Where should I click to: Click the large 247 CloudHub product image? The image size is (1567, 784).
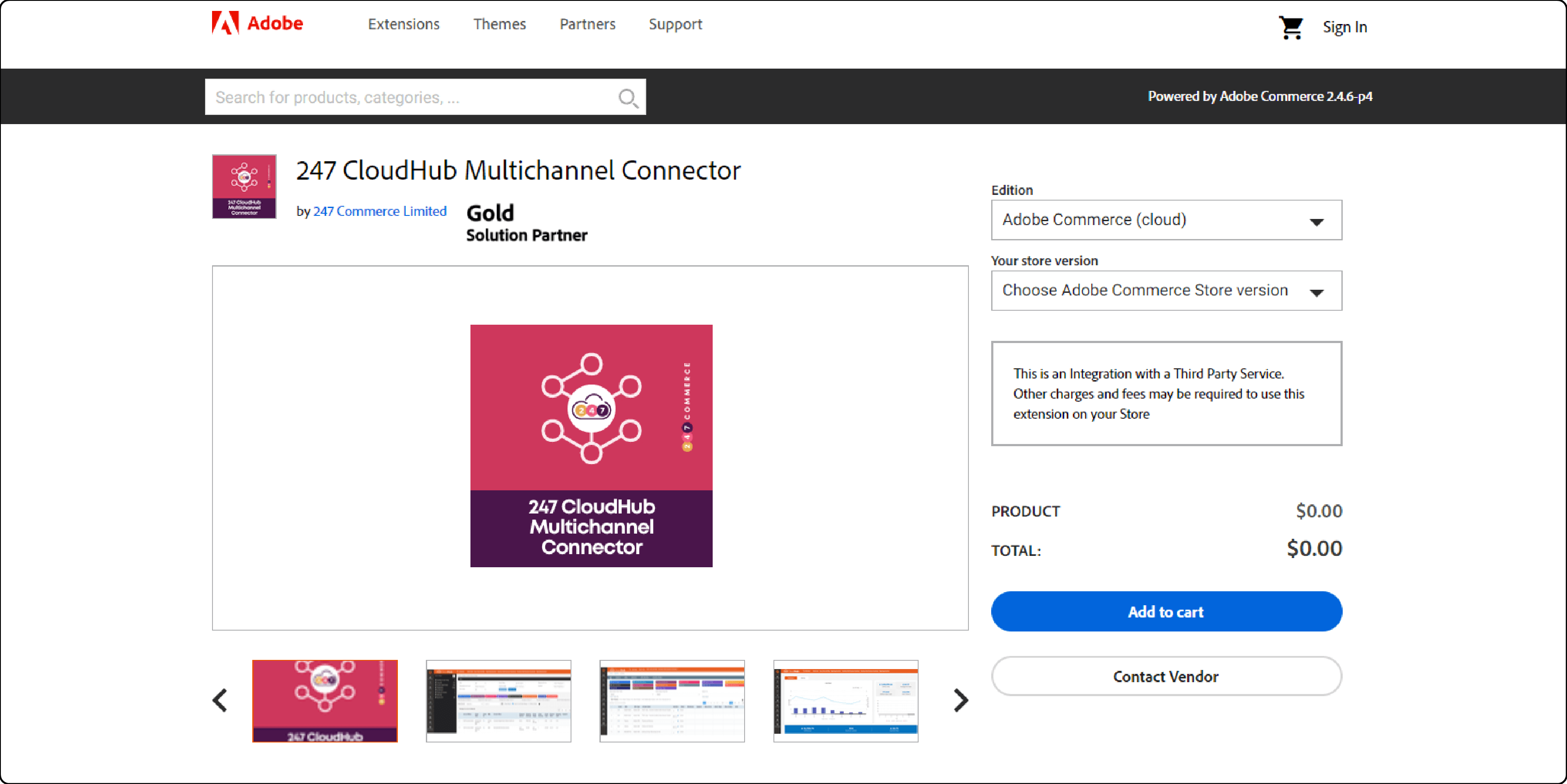pyautogui.click(x=591, y=446)
